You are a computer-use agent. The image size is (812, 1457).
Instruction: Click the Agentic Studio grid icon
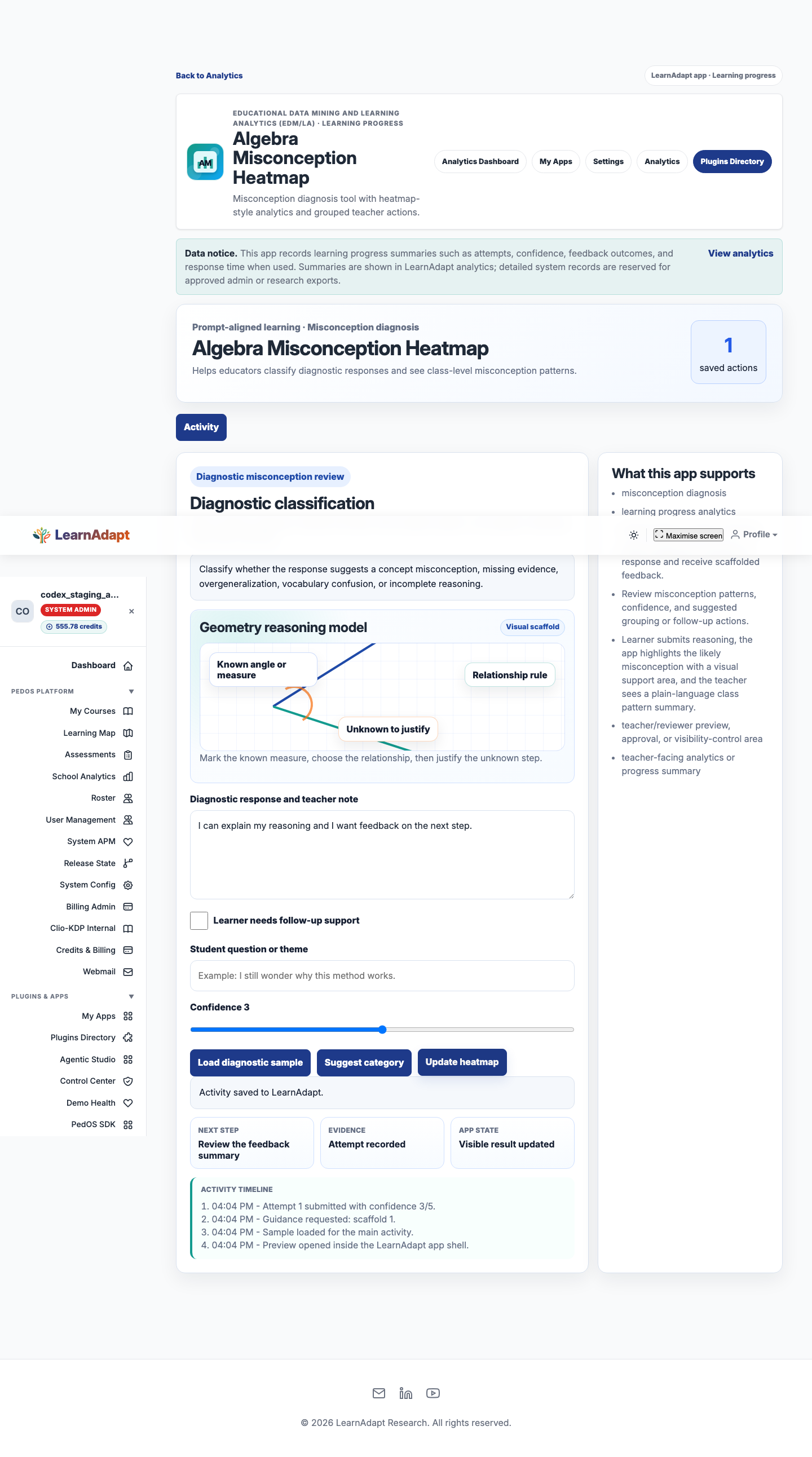[x=128, y=1059]
